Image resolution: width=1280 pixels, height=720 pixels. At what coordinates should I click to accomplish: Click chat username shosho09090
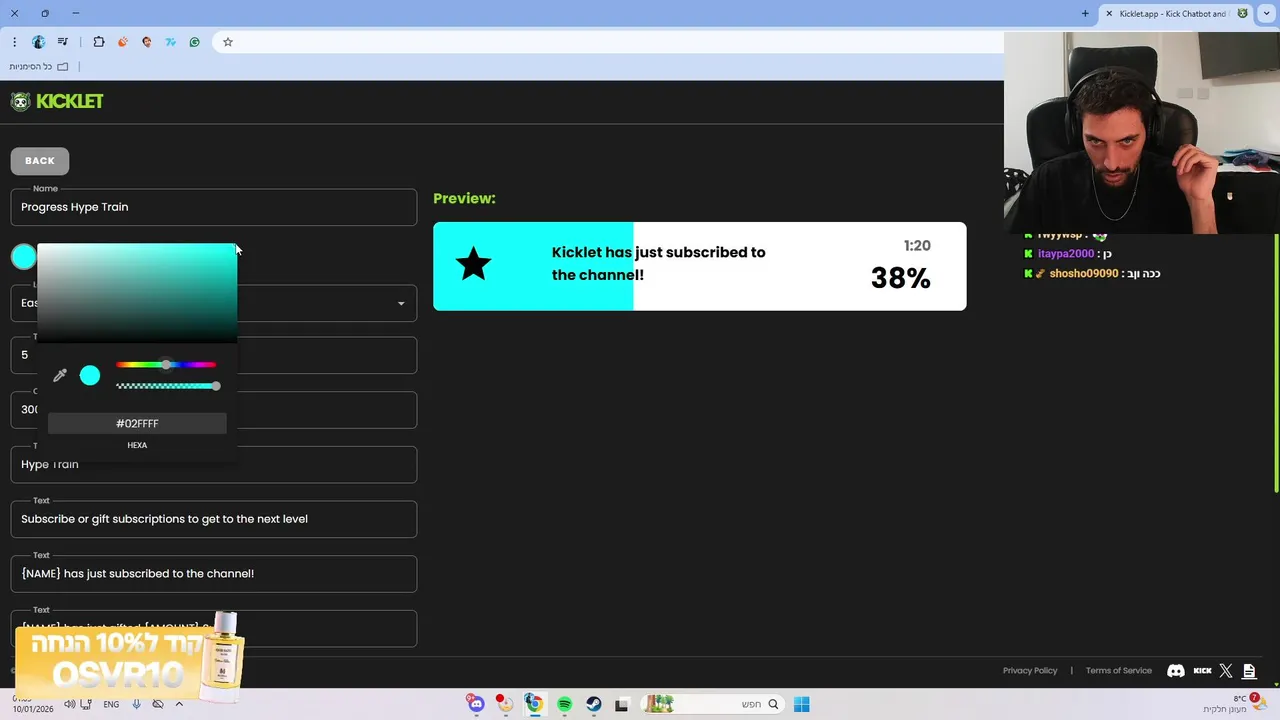pyautogui.click(x=1083, y=274)
